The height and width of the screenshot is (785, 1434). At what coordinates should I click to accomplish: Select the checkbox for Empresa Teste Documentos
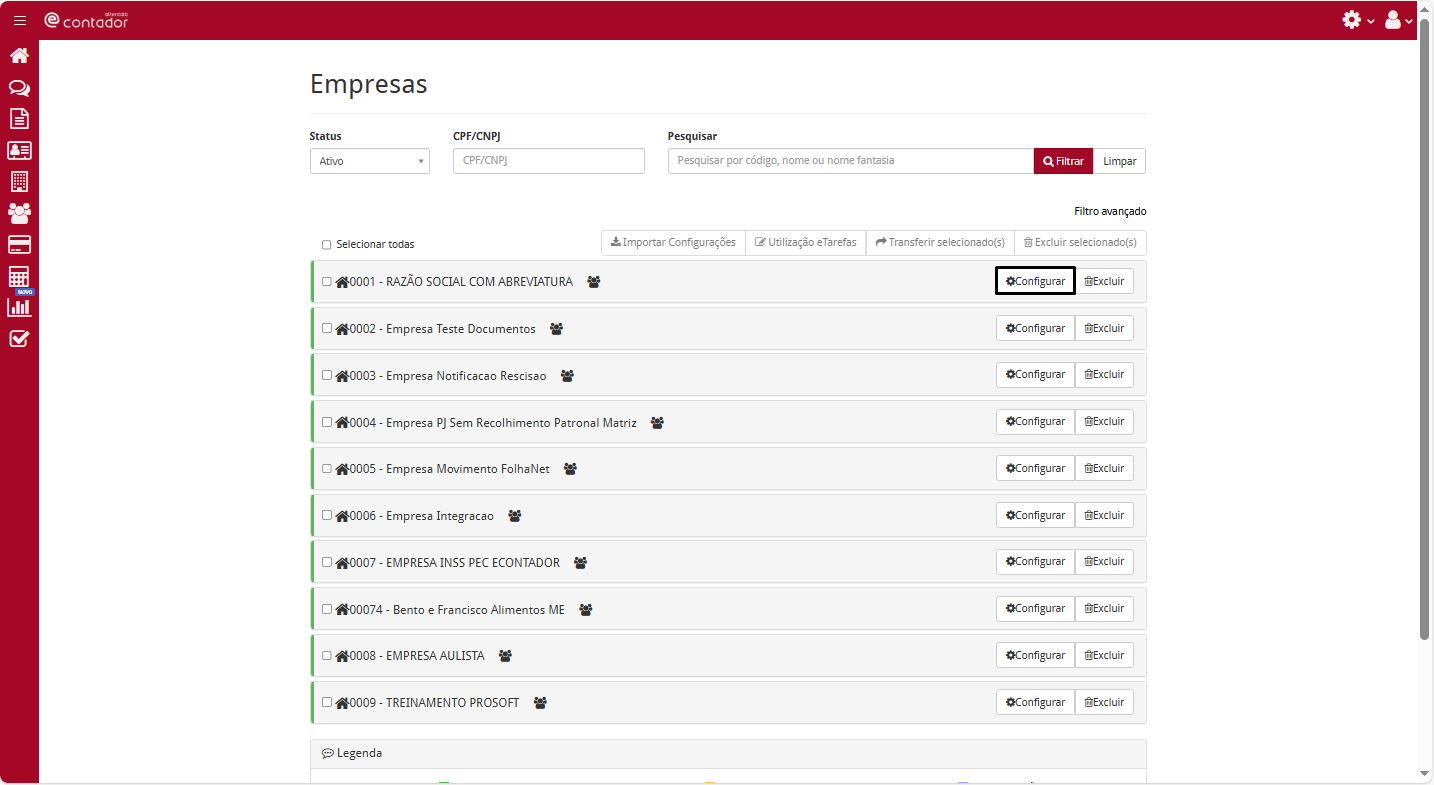326,328
